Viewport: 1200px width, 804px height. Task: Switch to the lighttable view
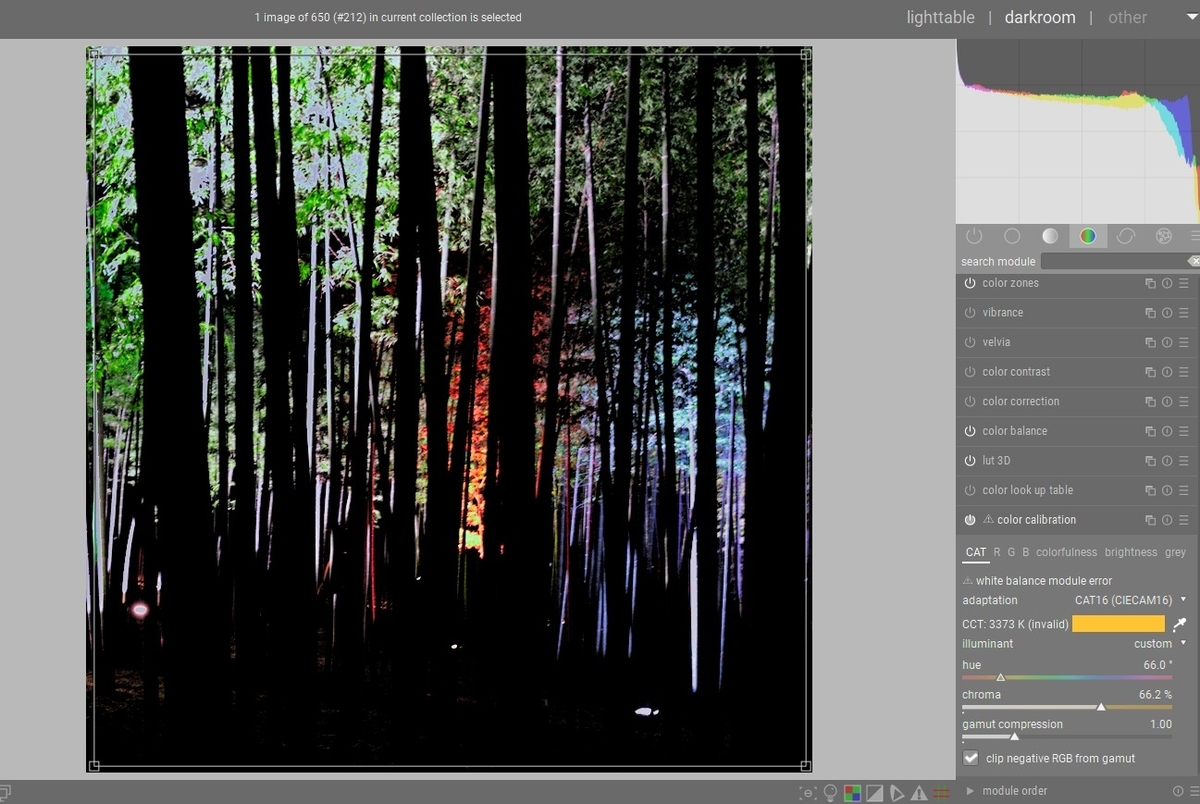pos(940,17)
